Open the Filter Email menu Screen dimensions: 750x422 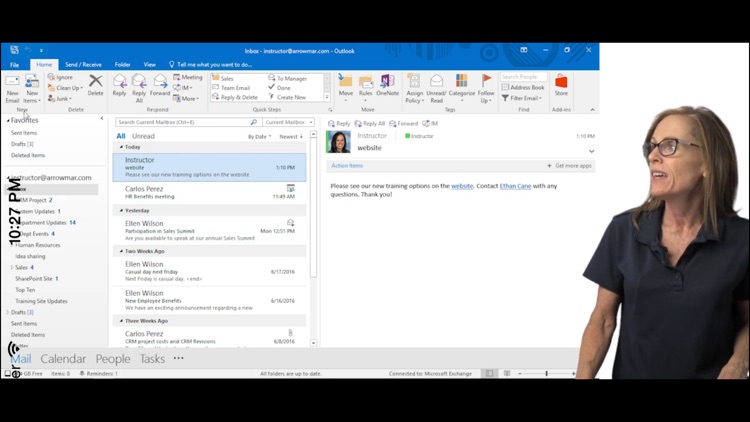[522, 98]
